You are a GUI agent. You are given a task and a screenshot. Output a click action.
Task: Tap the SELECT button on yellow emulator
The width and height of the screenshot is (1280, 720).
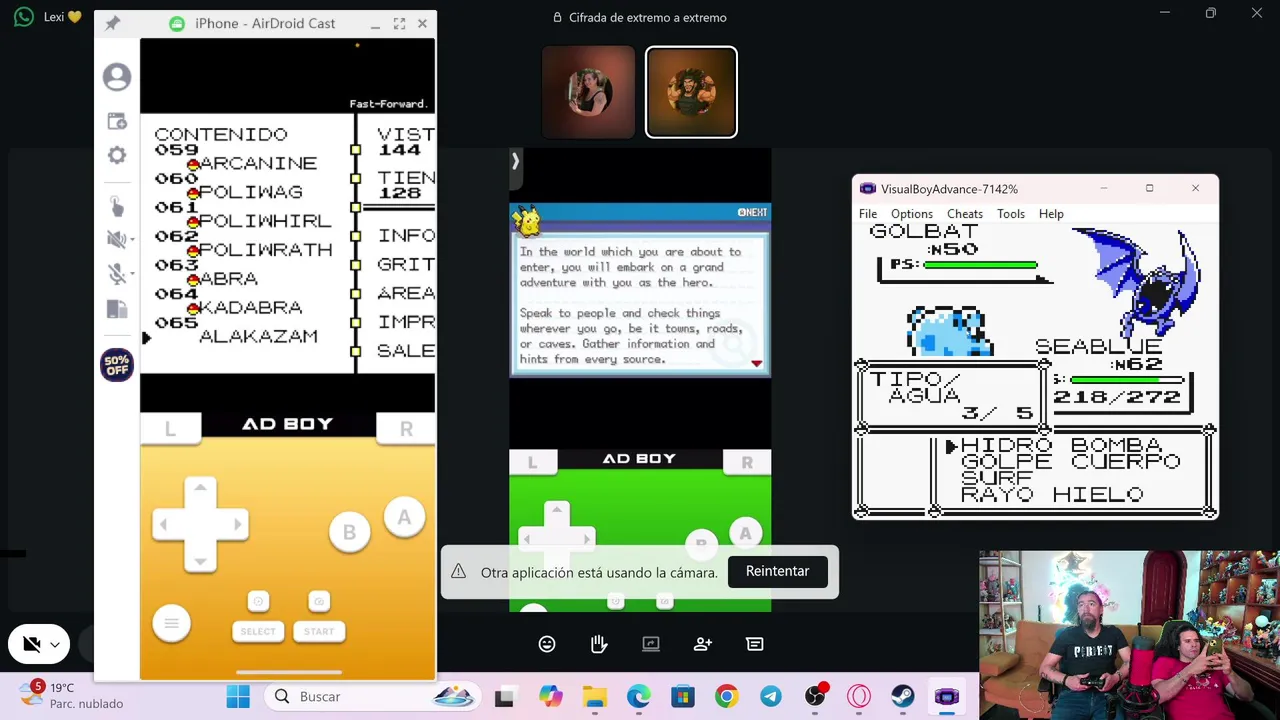258,631
